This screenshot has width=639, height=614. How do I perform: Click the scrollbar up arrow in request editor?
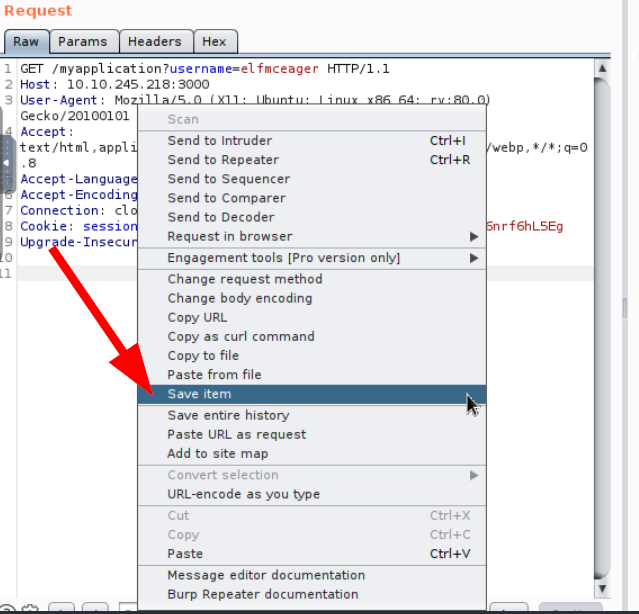(x=602, y=69)
